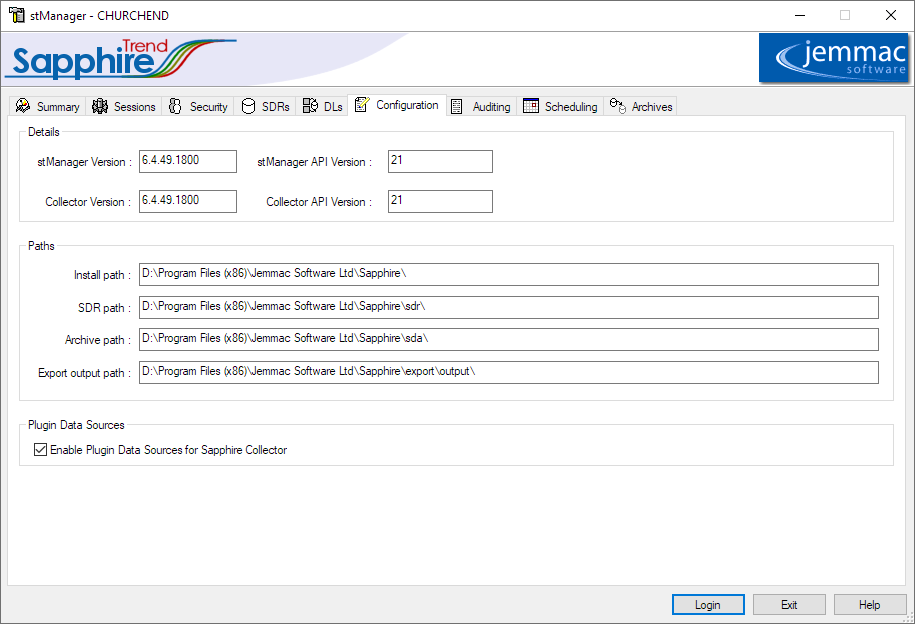Open the Security tab
915x624 pixels.
[198, 106]
